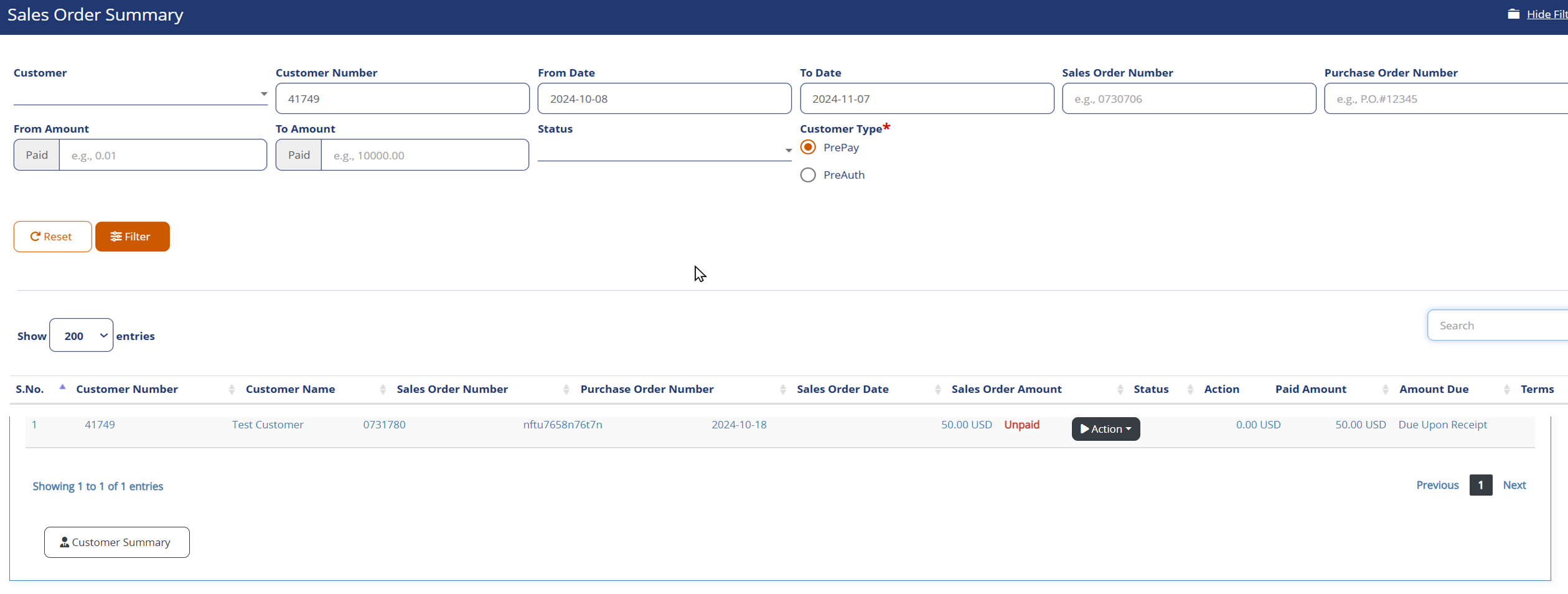Click the play icon inside the Action button
1568x594 pixels.
1086,428
